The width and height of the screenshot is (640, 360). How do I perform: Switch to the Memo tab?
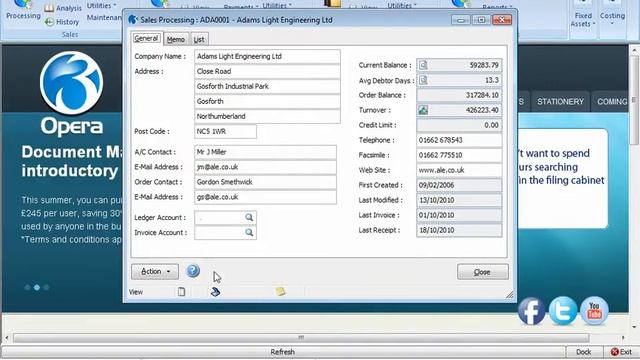pyautogui.click(x=176, y=39)
